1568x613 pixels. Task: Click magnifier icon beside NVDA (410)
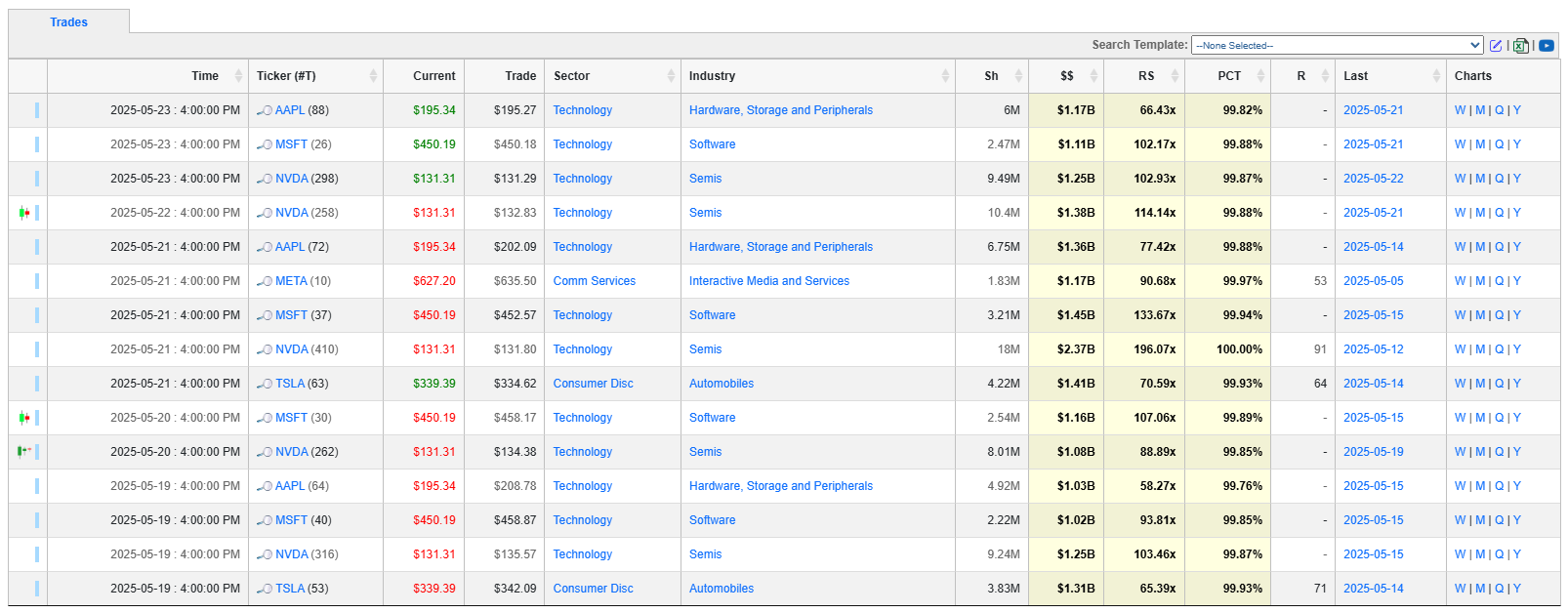[x=265, y=349]
